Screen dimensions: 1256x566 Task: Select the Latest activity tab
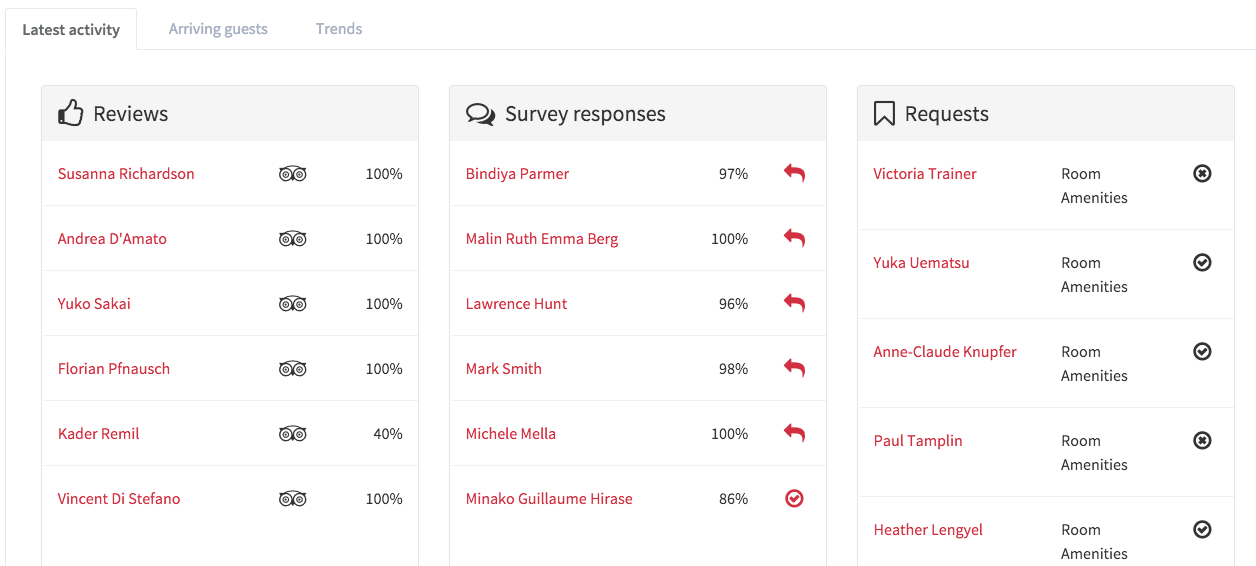click(x=71, y=30)
